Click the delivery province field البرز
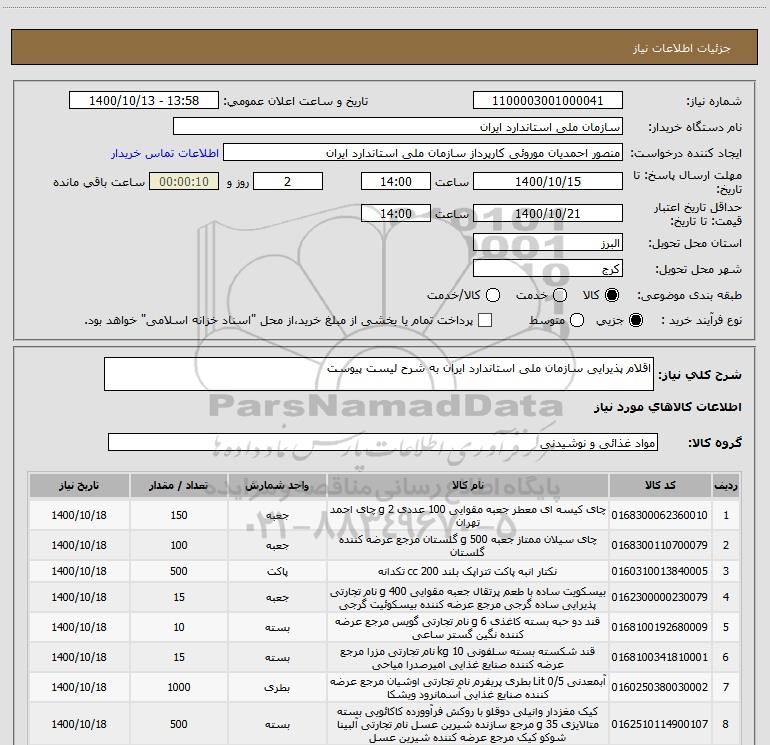The image size is (770, 745). click(548, 243)
